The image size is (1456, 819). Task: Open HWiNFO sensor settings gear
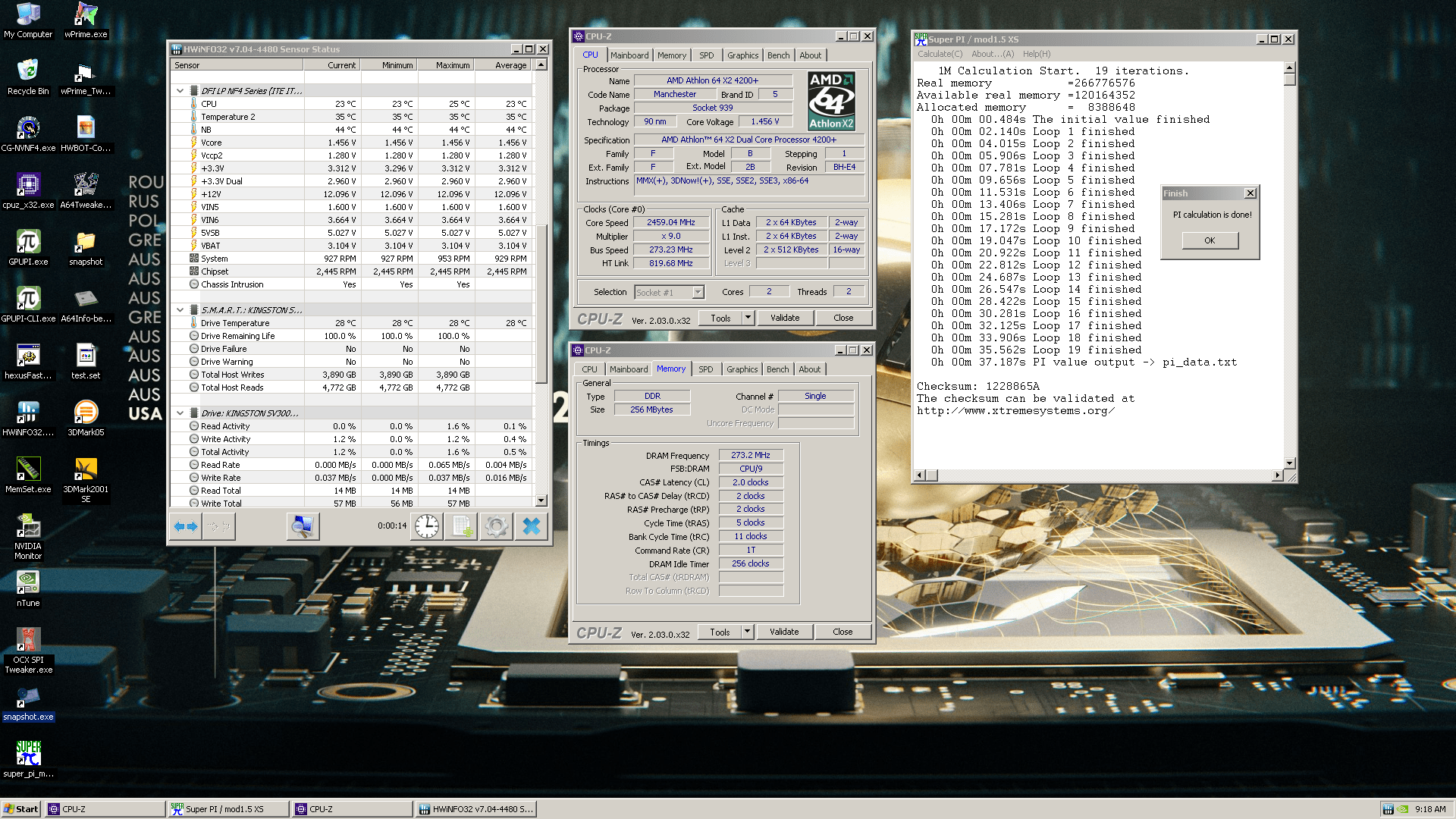497,526
